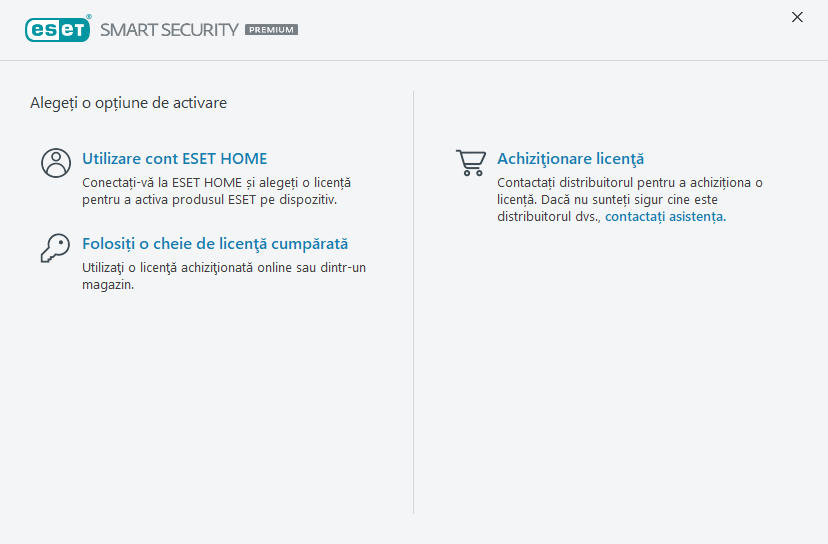Select Folosiți o cheie de licență cumpărată
This screenshot has width=828, height=544.
[x=215, y=244]
